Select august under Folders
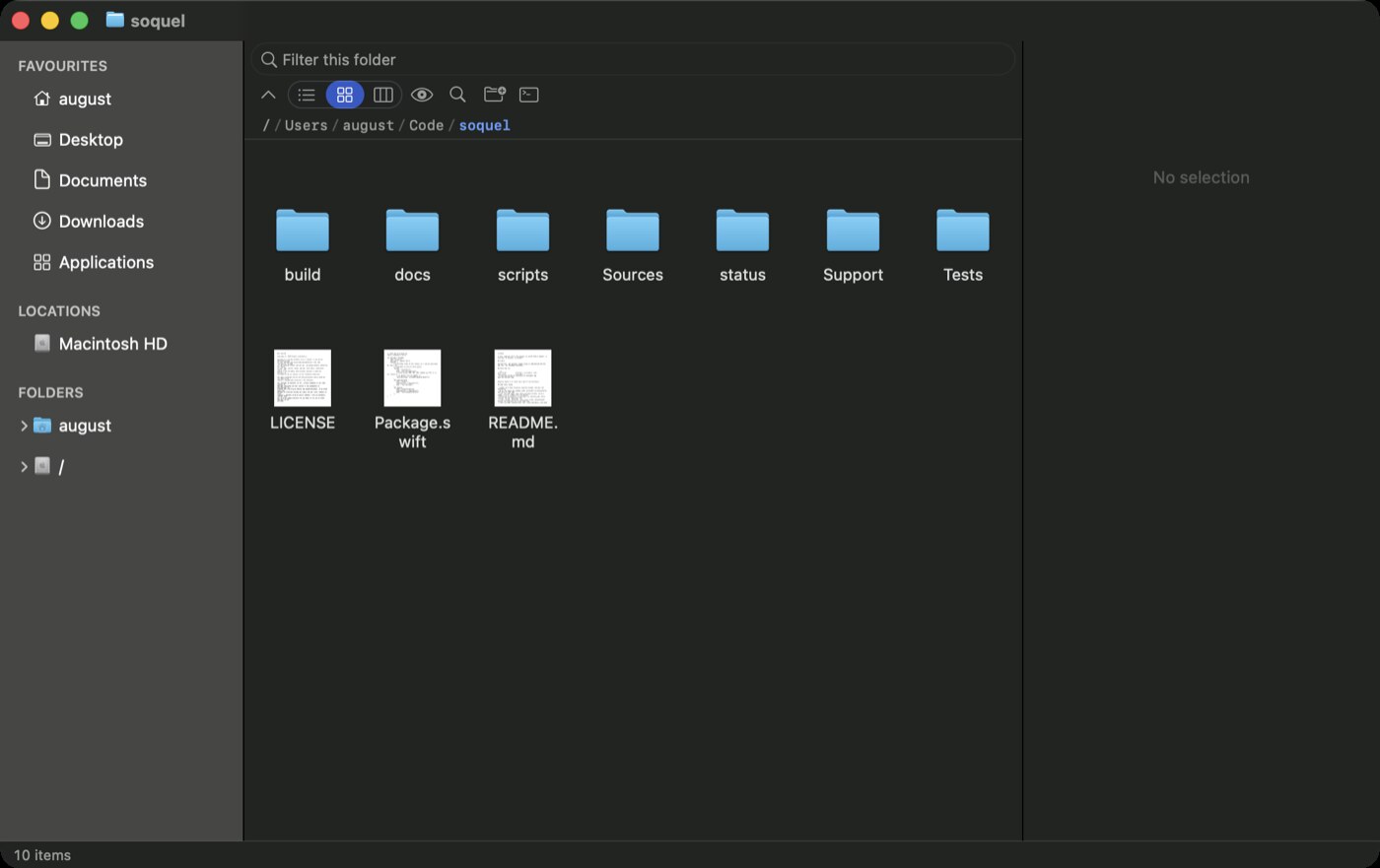This screenshot has width=1380, height=868. (85, 426)
